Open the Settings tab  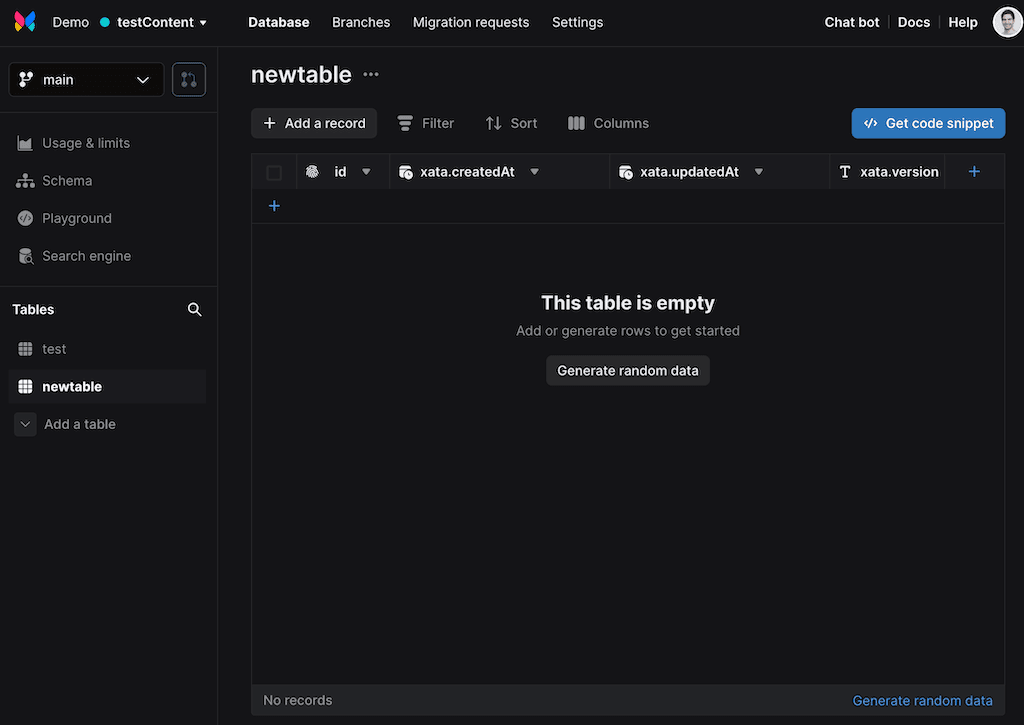tap(577, 22)
